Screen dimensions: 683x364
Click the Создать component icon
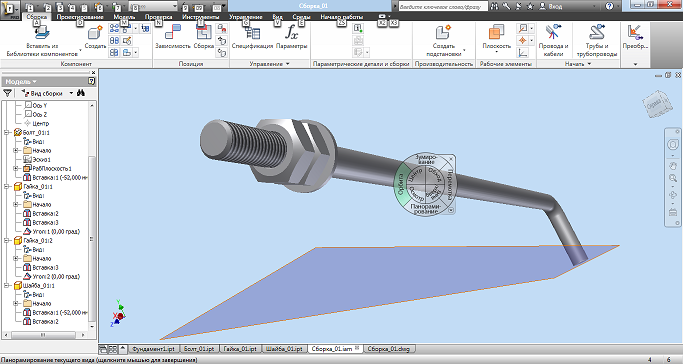(x=95, y=33)
